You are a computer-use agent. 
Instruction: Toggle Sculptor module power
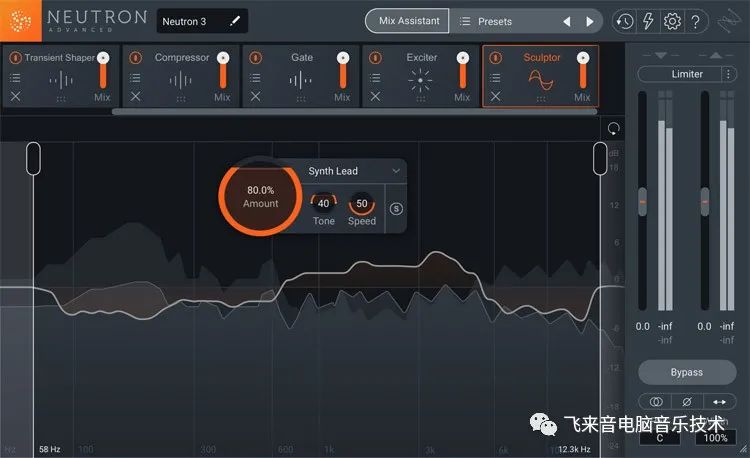click(x=496, y=57)
